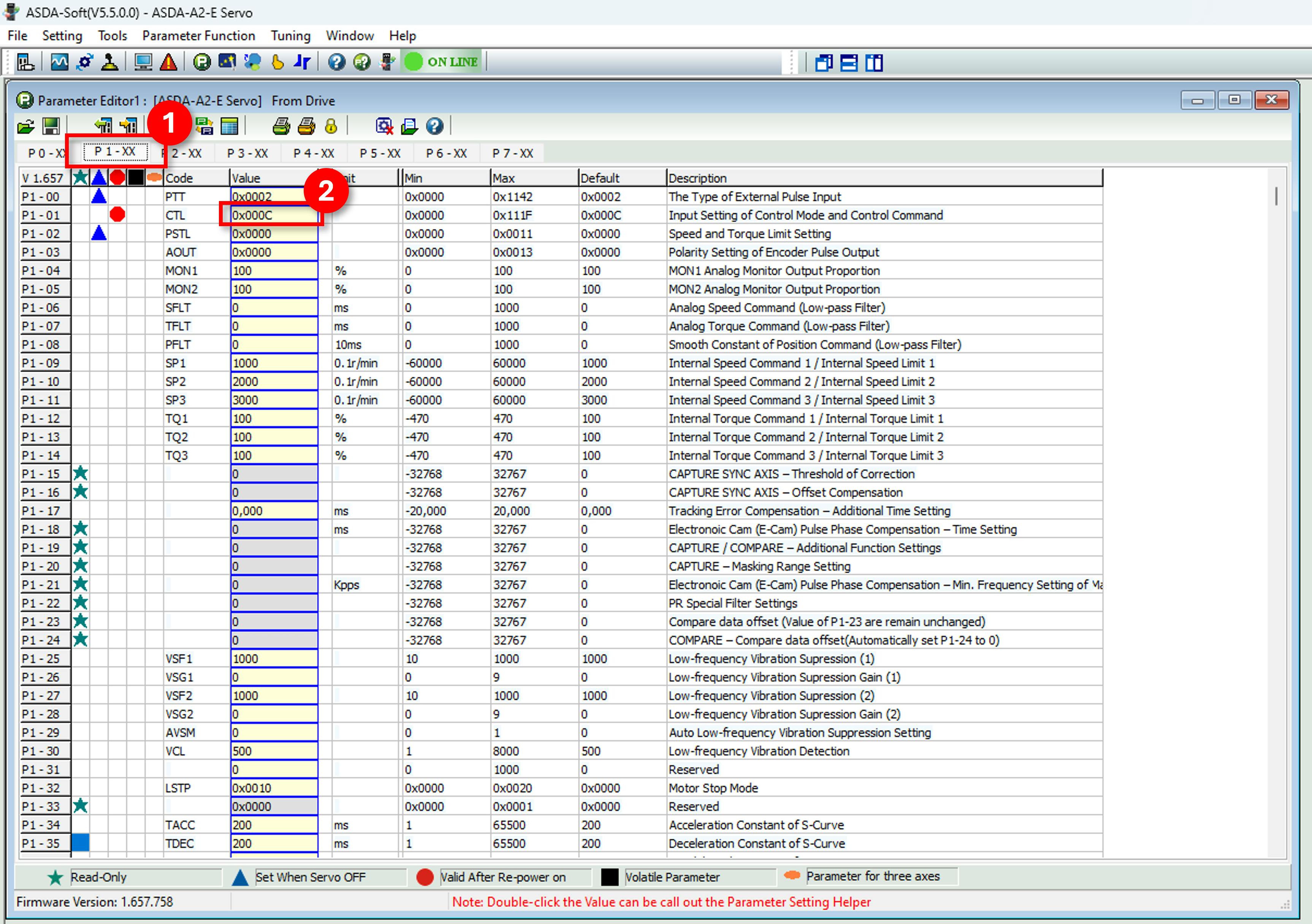Viewport: 1312px width, 924px height.
Task: Click the 'Set When Servo OFF' legend label
Action: click(x=310, y=877)
